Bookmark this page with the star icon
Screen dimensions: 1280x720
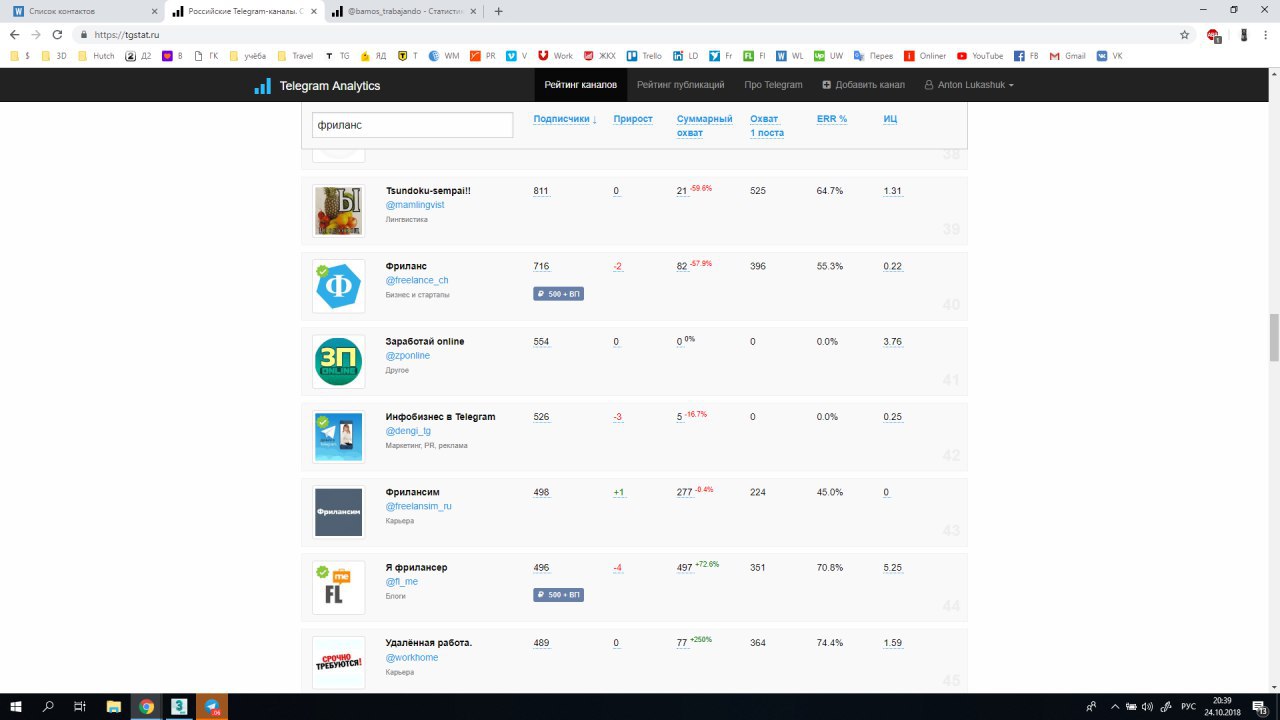(x=1185, y=34)
